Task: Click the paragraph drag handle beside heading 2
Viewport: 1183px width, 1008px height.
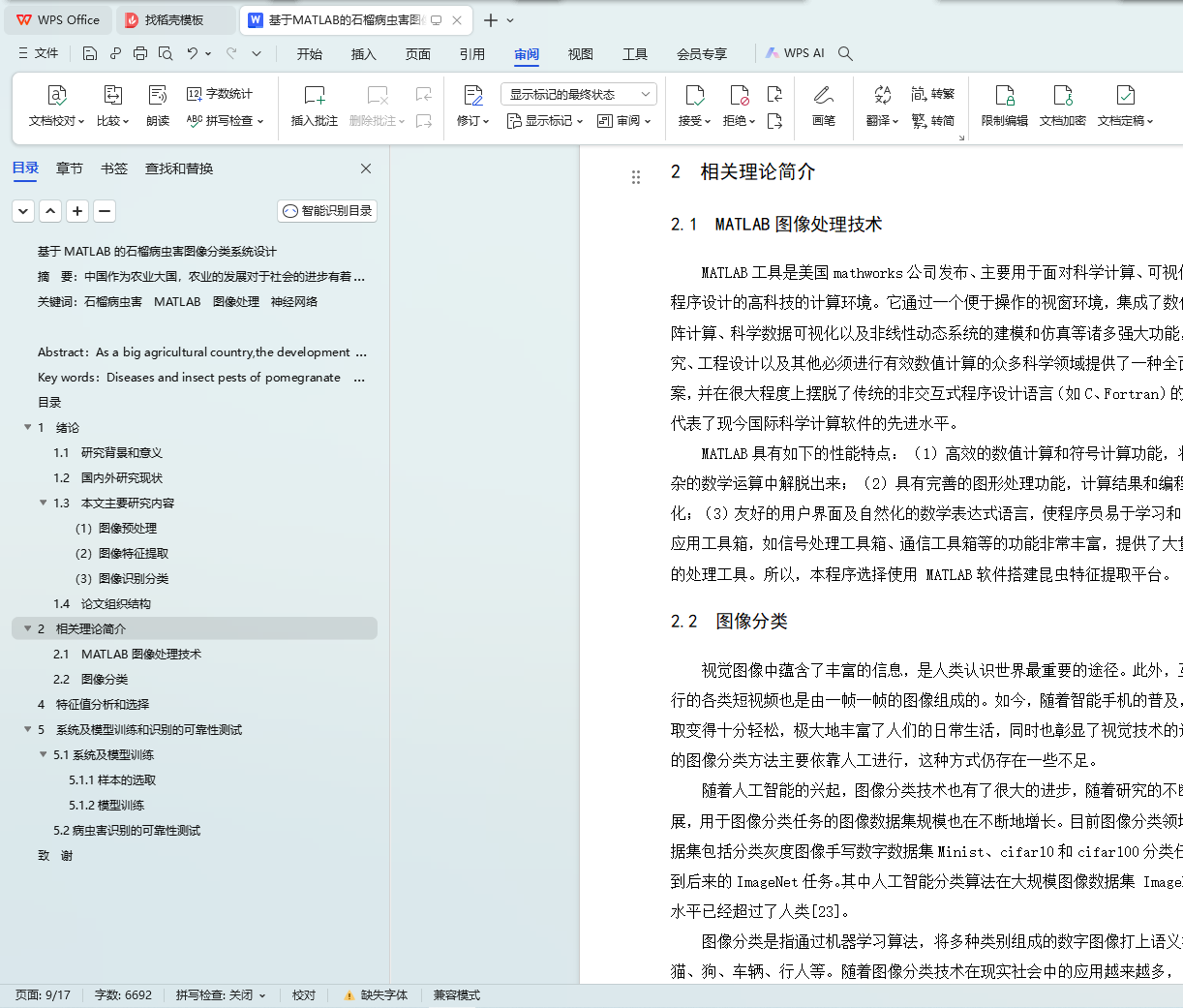Action: [x=636, y=177]
